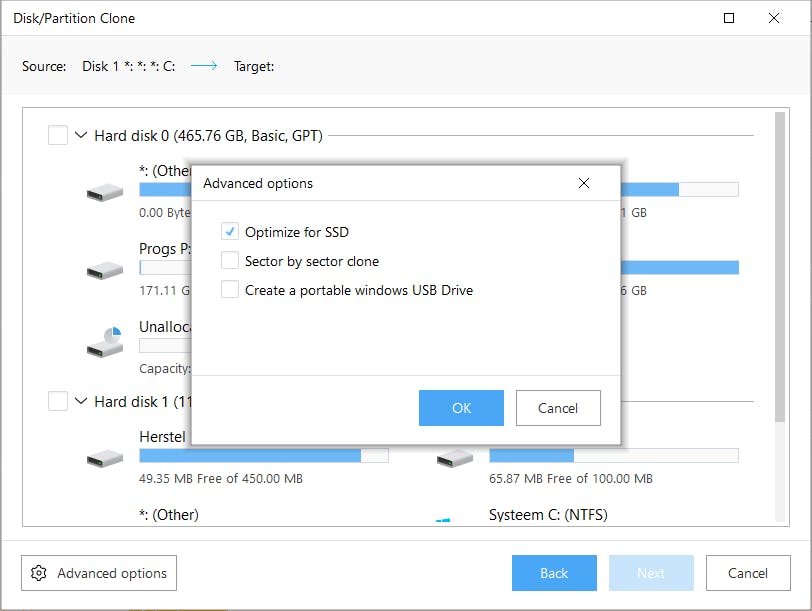Click the drive icon for the 100.00 MB partition
The height and width of the screenshot is (611, 812).
[x=454, y=458]
